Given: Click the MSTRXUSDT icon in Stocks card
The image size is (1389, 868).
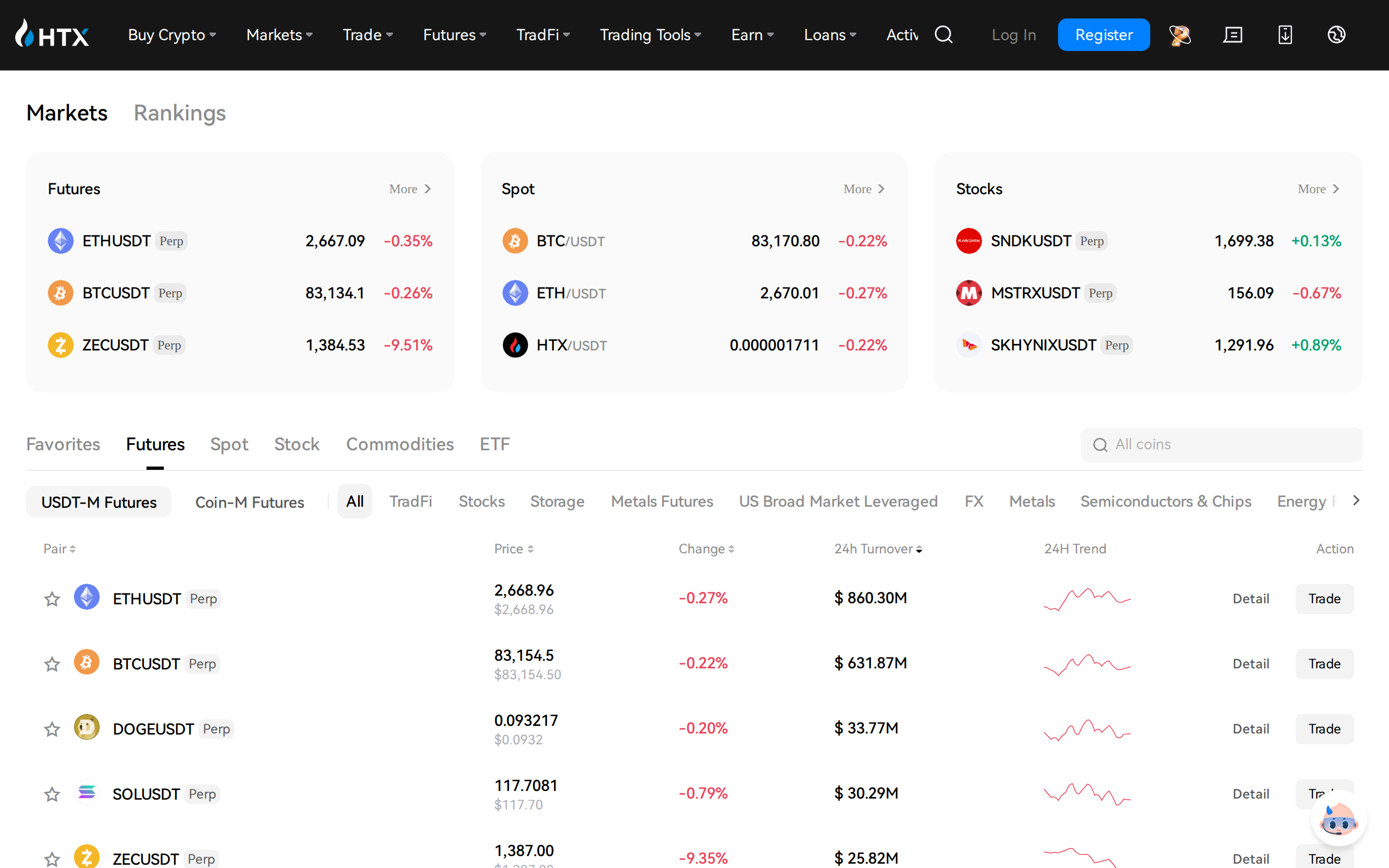Looking at the screenshot, I should pyautogui.click(x=969, y=293).
